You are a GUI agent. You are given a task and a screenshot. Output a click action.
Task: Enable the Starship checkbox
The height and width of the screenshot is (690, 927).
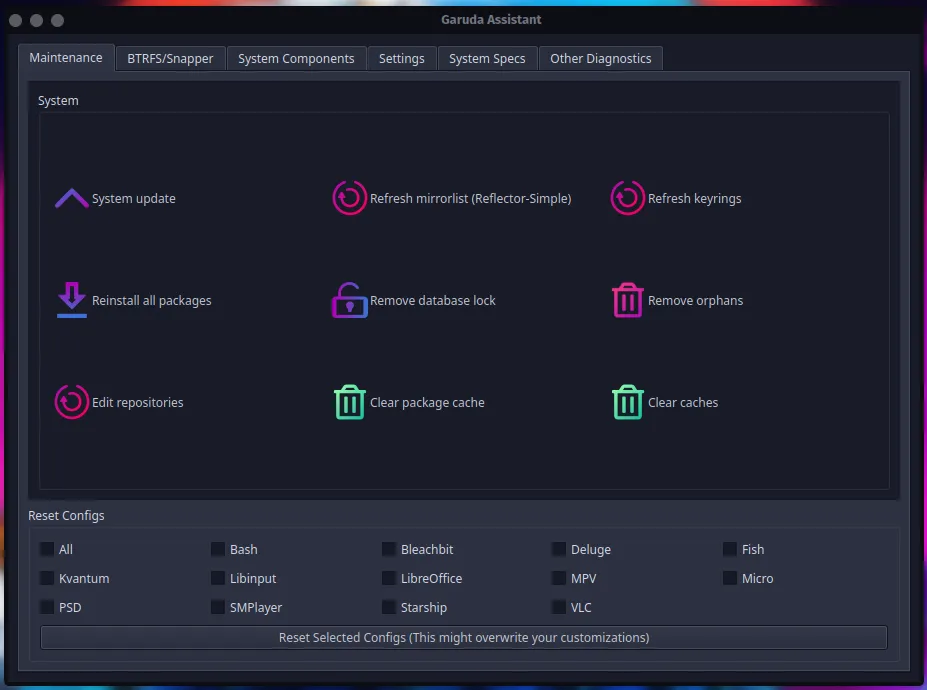[388, 607]
